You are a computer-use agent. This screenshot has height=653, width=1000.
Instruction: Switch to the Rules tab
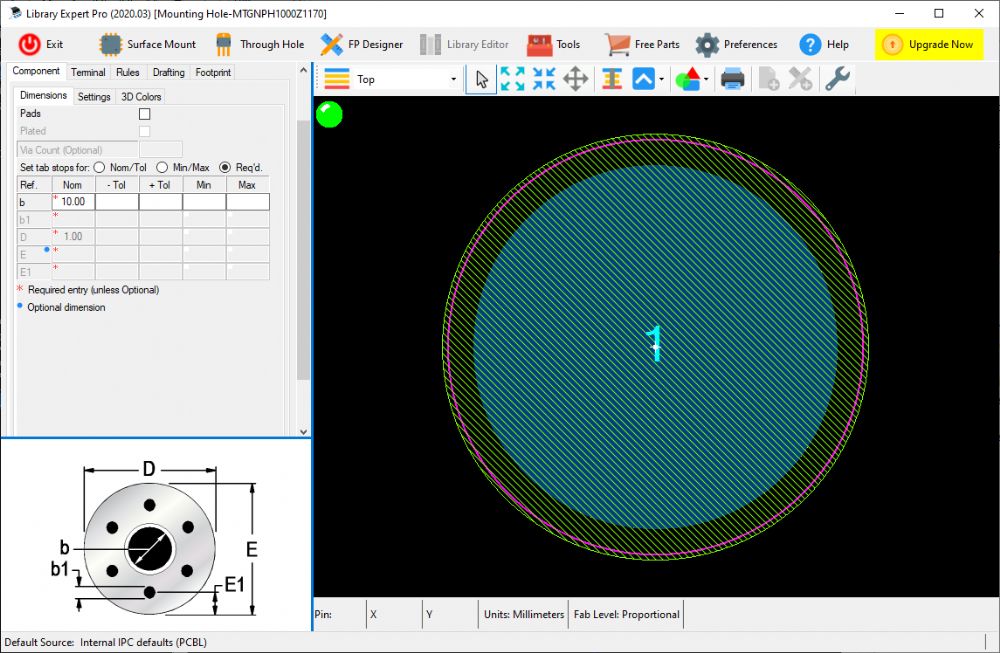tap(128, 72)
